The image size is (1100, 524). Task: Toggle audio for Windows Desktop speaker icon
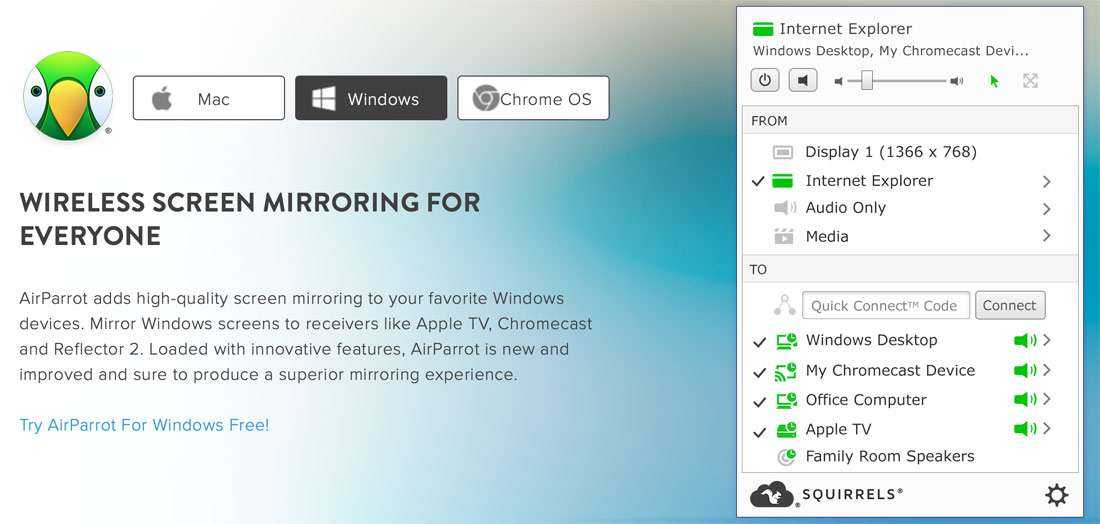click(x=1025, y=340)
